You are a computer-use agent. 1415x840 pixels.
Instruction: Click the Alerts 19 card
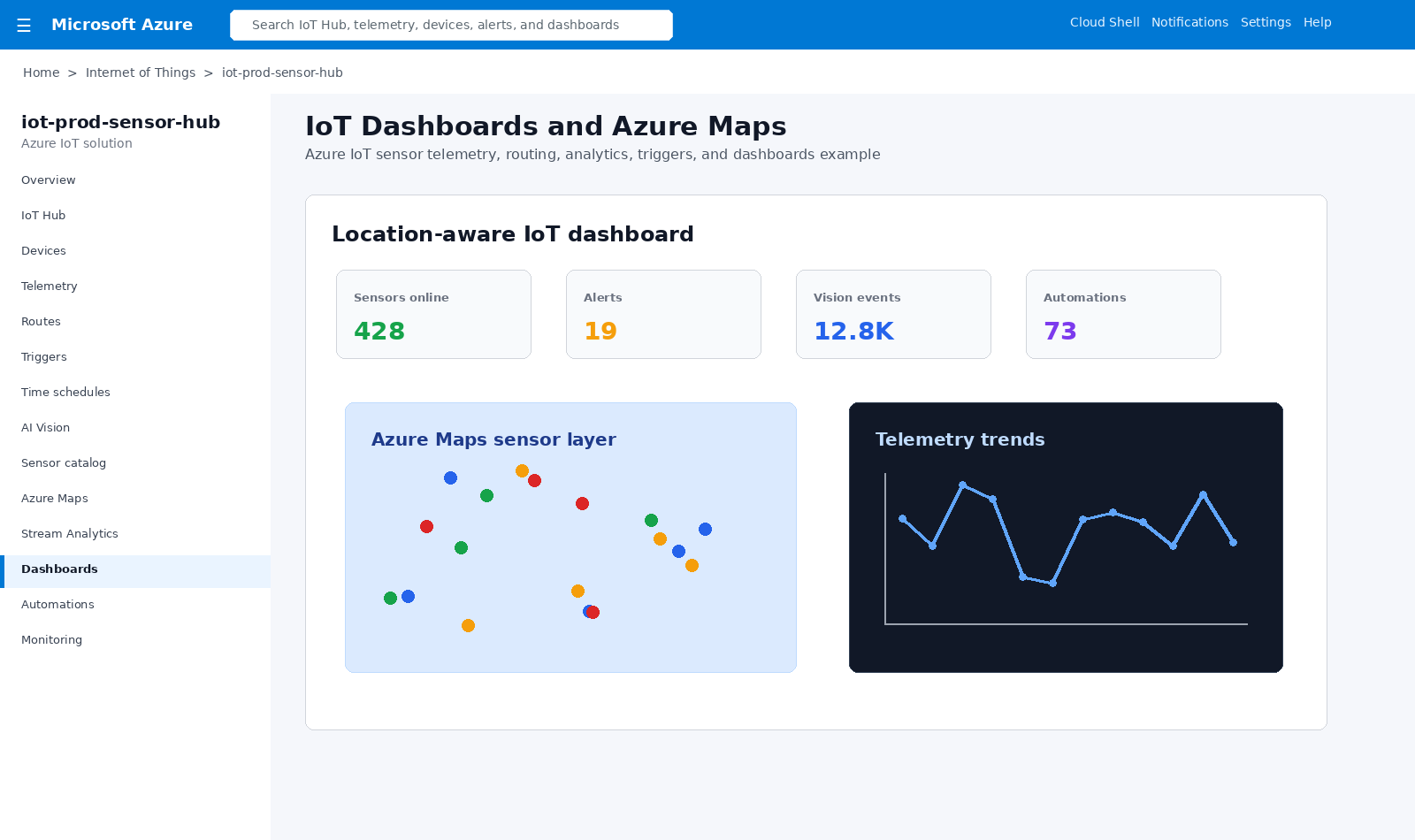[x=663, y=314]
